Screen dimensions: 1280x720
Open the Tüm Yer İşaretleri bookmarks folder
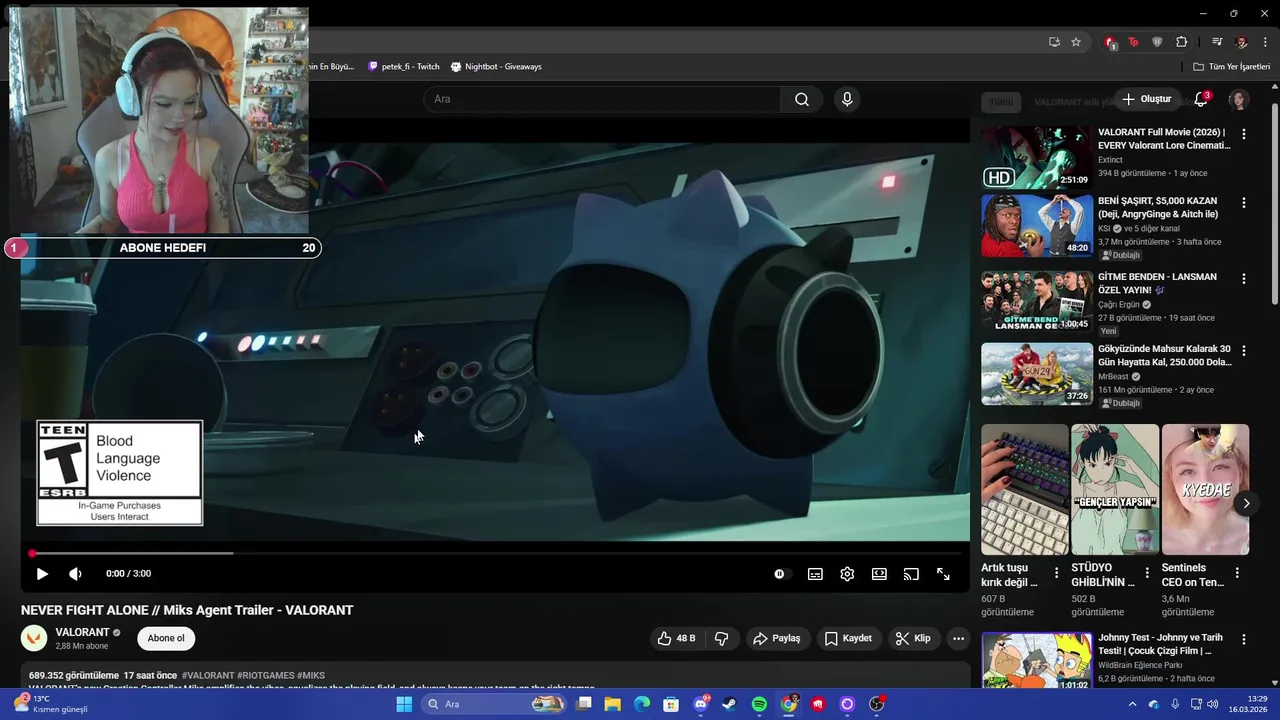point(1231,67)
